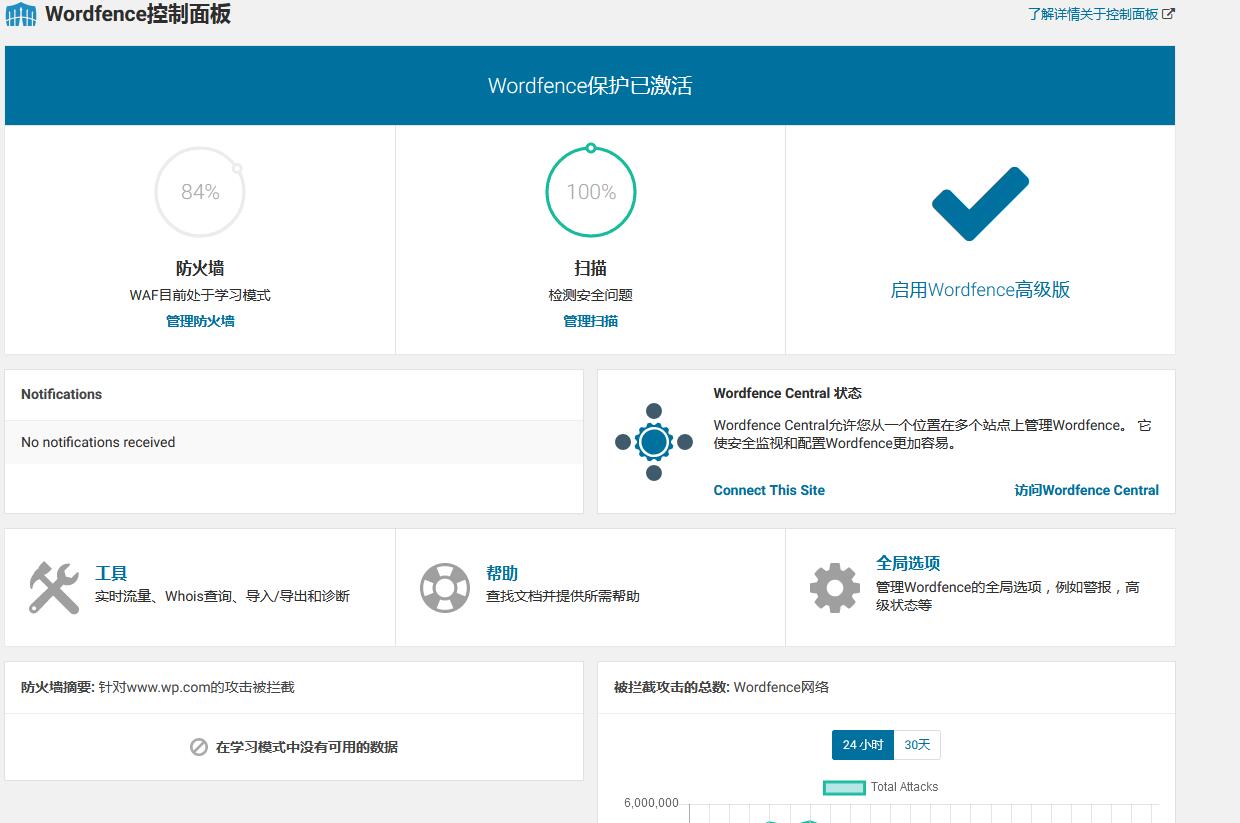This screenshot has width=1240, height=823.
Task: Open the learn more about dashboard link
Action: (x=1093, y=14)
